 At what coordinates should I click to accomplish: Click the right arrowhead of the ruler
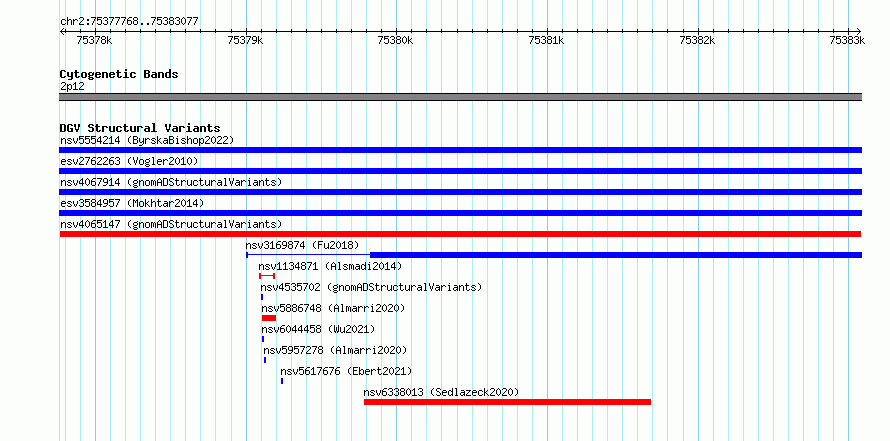coord(859,31)
